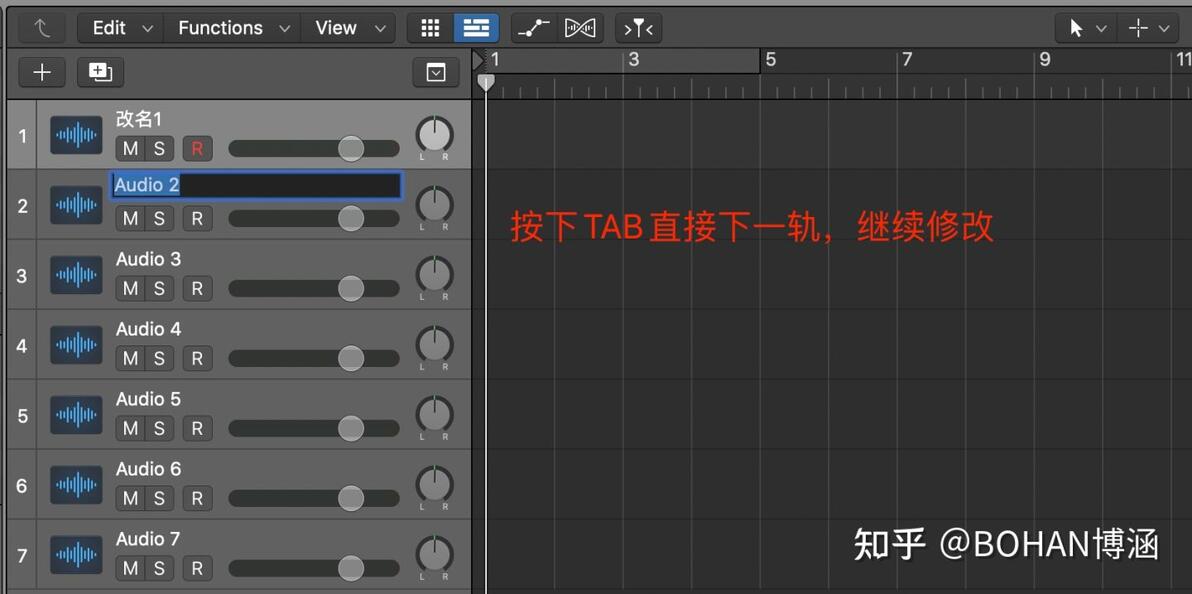Solo track 改名1

160,148
